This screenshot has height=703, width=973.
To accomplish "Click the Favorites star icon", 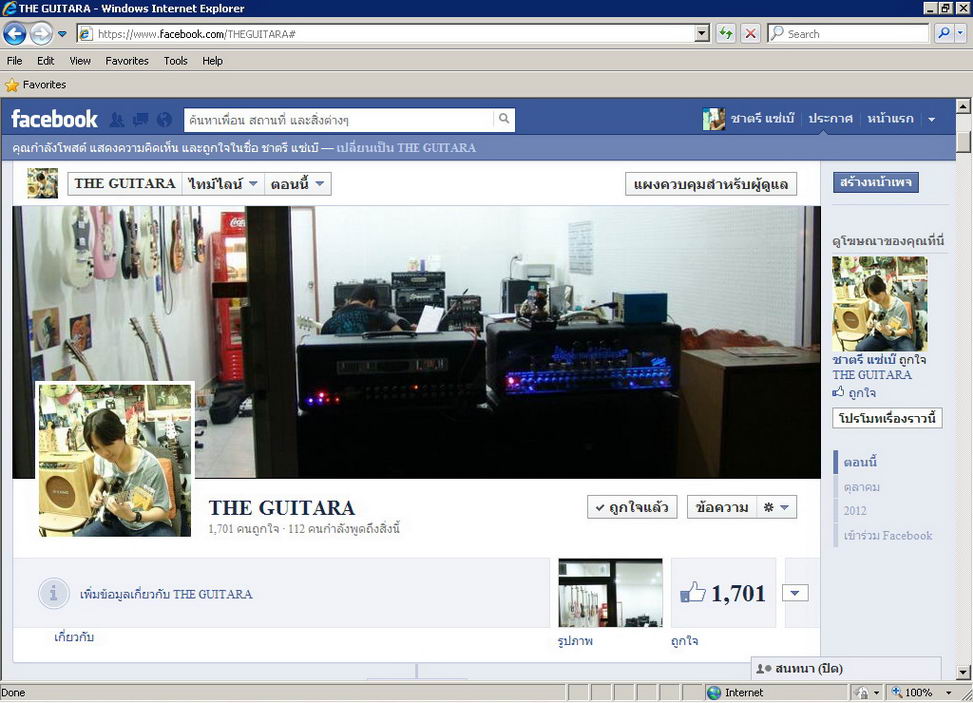I will pos(12,85).
